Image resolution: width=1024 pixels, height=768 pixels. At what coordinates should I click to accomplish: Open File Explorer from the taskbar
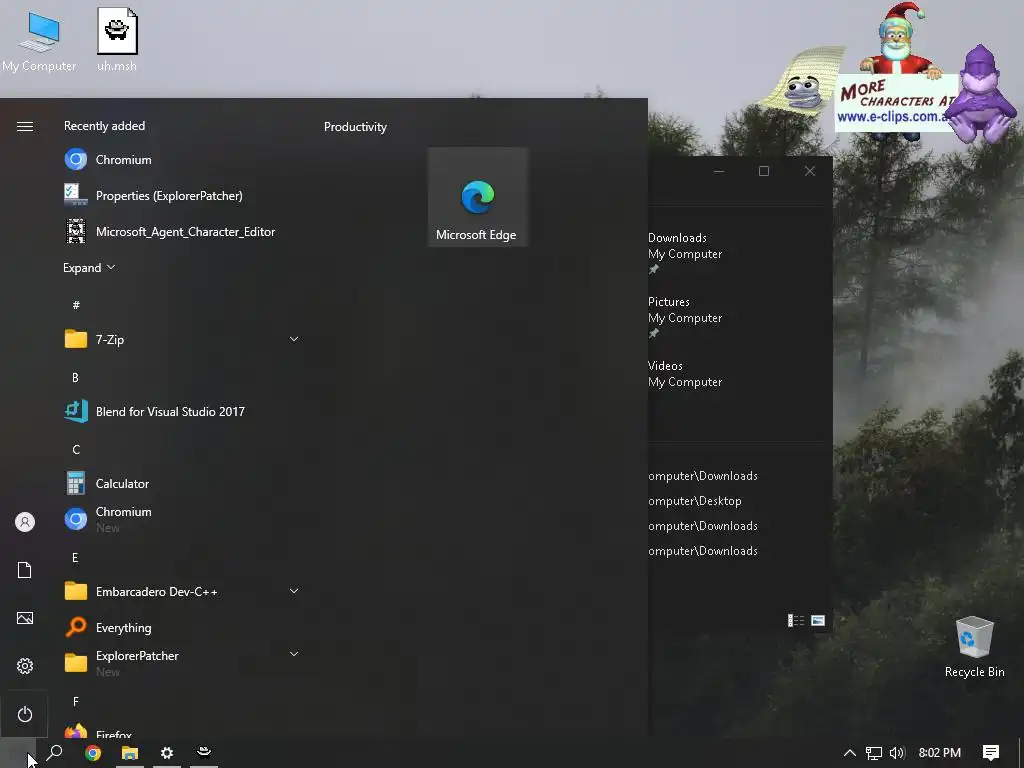pyautogui.click(x=130, y=753)
